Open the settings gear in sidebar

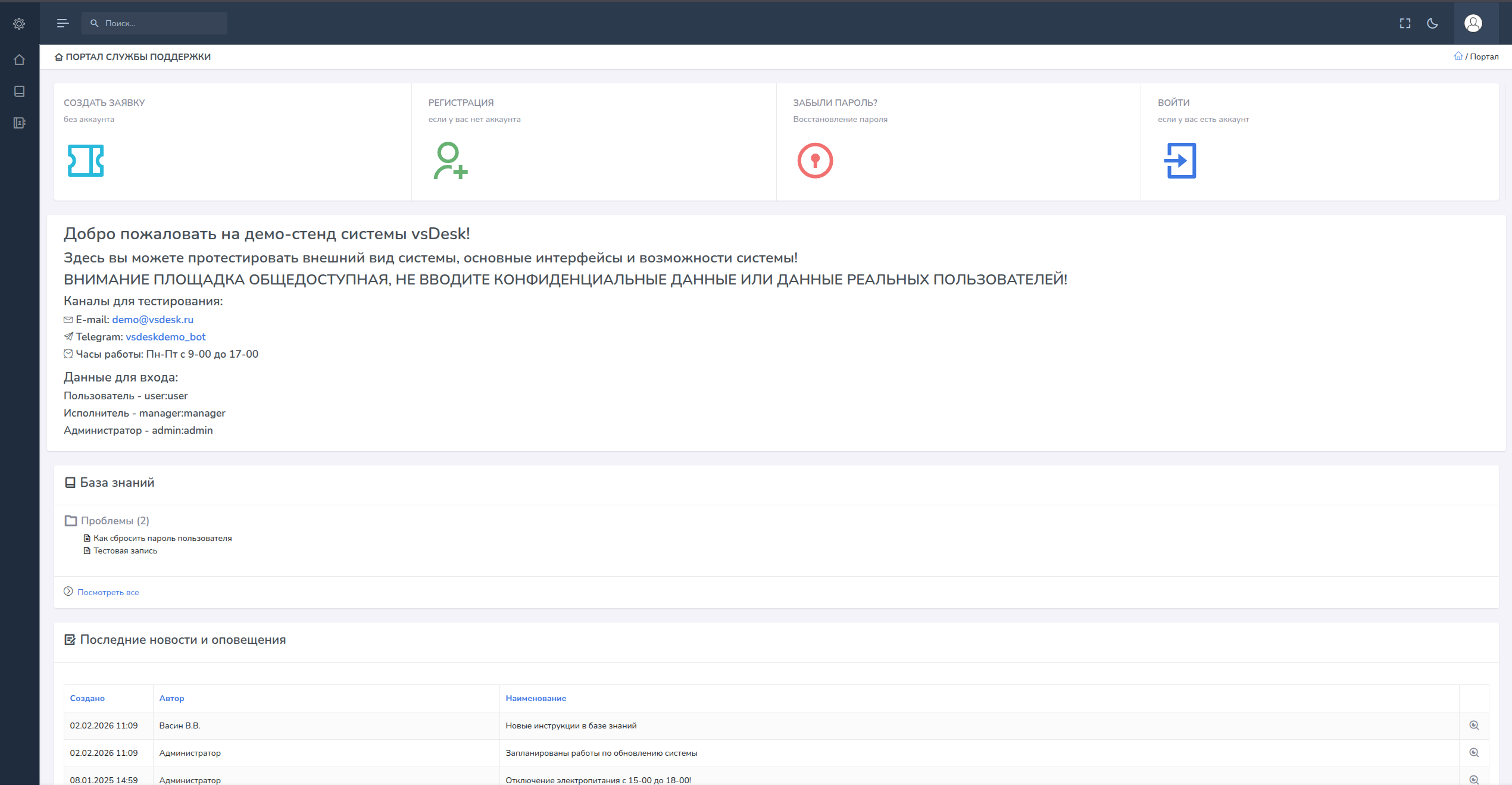click(19, 24)
